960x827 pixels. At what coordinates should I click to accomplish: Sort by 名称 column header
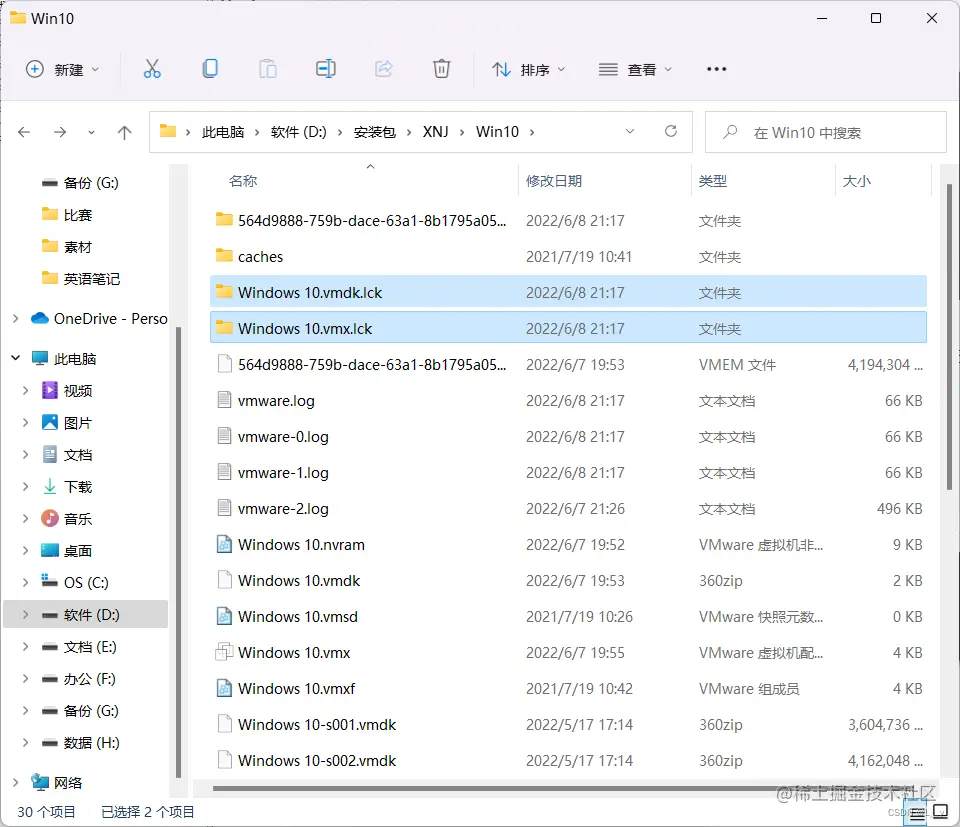coord(243,181)
